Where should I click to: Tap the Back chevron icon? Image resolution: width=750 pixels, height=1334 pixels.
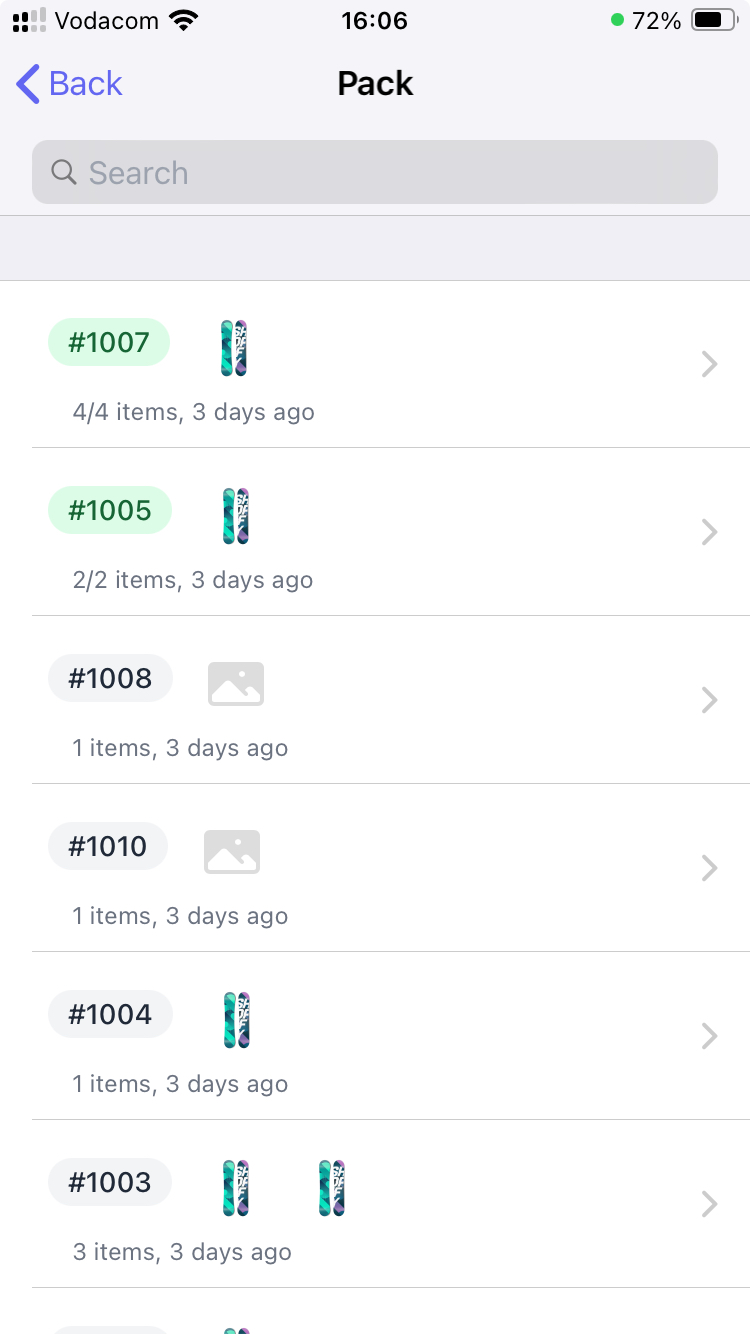pyautogui.click(x=28, y=84)
